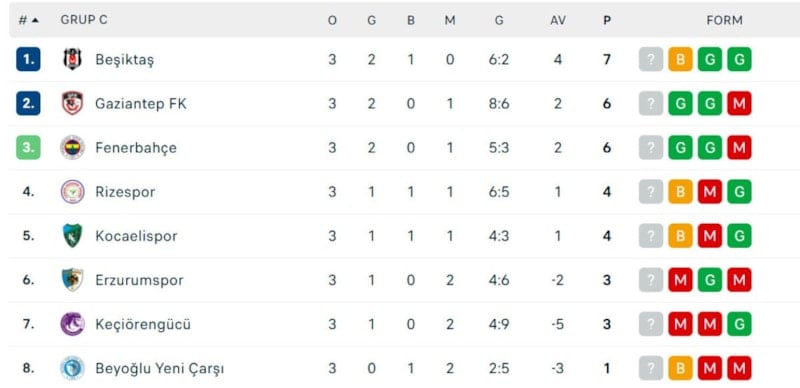Click the FORM column header

[724, 20]
